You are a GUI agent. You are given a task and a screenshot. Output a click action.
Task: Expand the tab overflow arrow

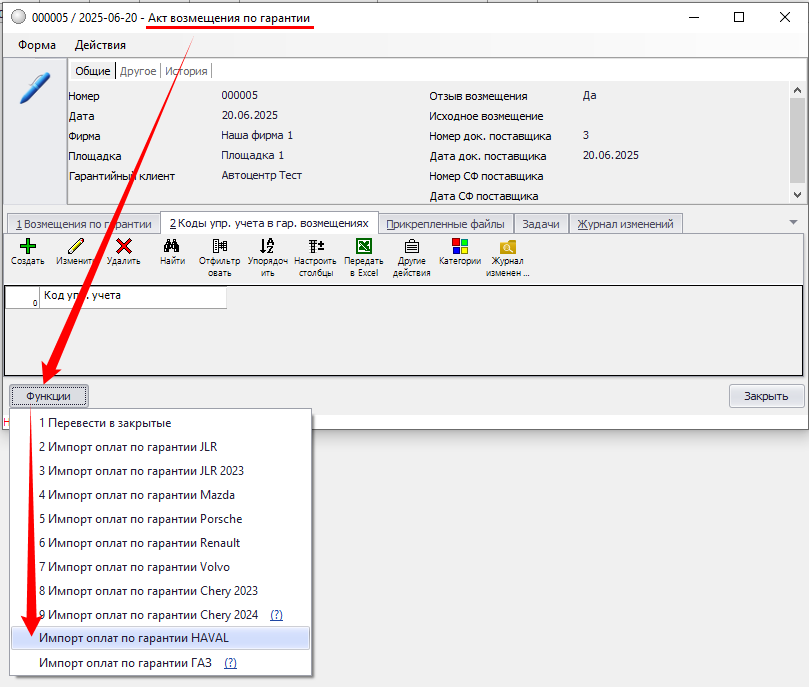tap(794, 222)
